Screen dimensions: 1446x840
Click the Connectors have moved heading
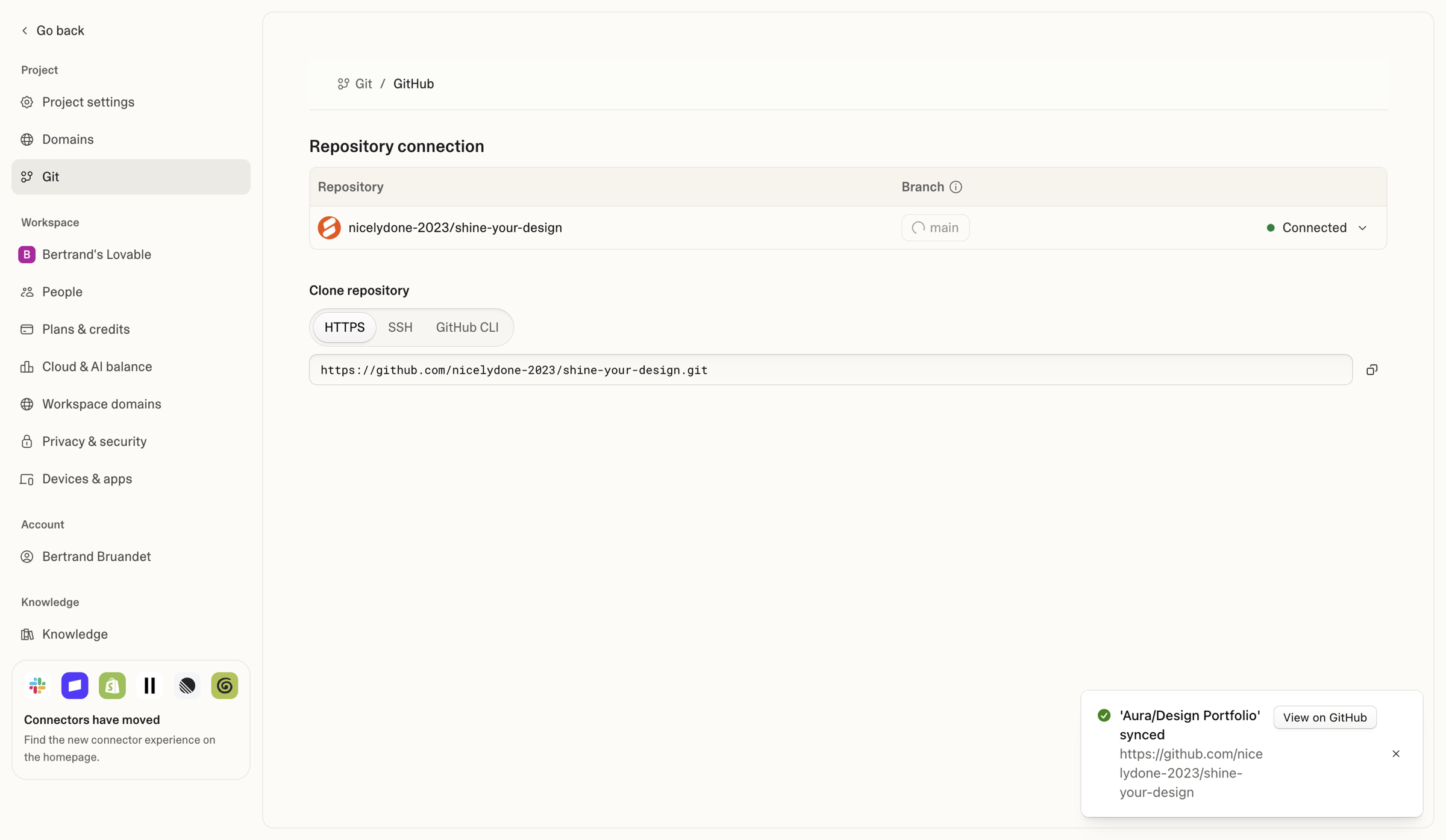[92, 720]
